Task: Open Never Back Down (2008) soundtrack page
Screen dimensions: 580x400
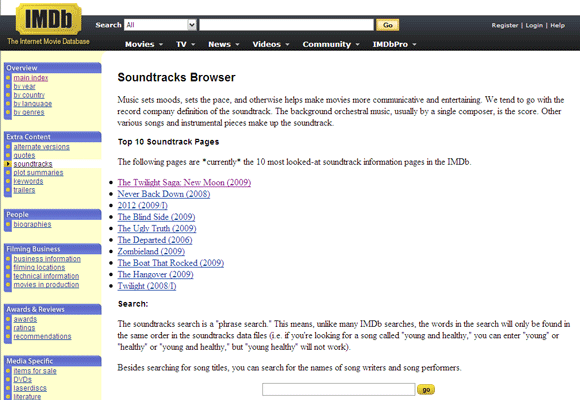Action: [164, 194]
